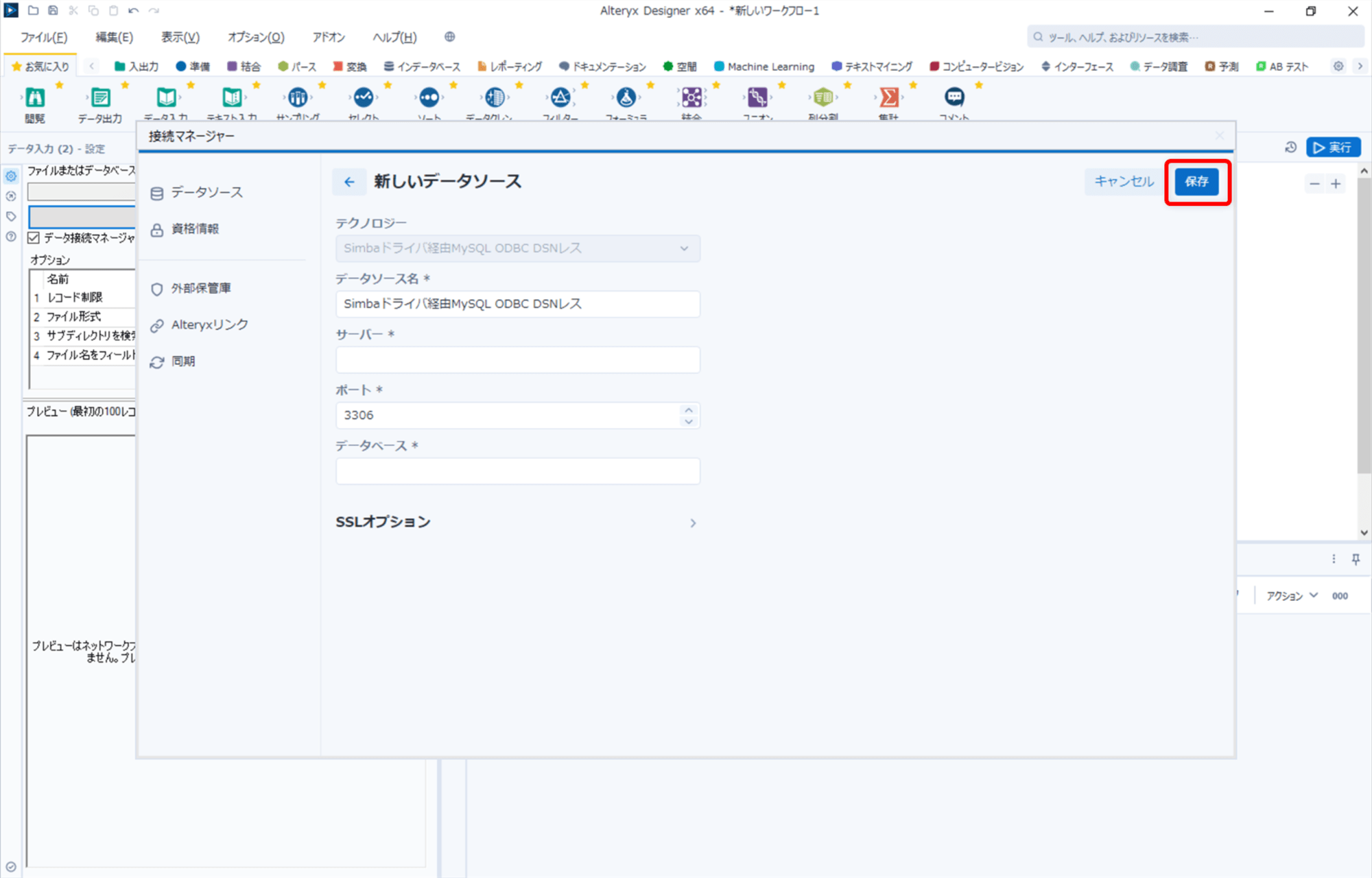Select the Filter (フィルター) tool icon
Screen dimensions: 1372x878
coord(560,97)
